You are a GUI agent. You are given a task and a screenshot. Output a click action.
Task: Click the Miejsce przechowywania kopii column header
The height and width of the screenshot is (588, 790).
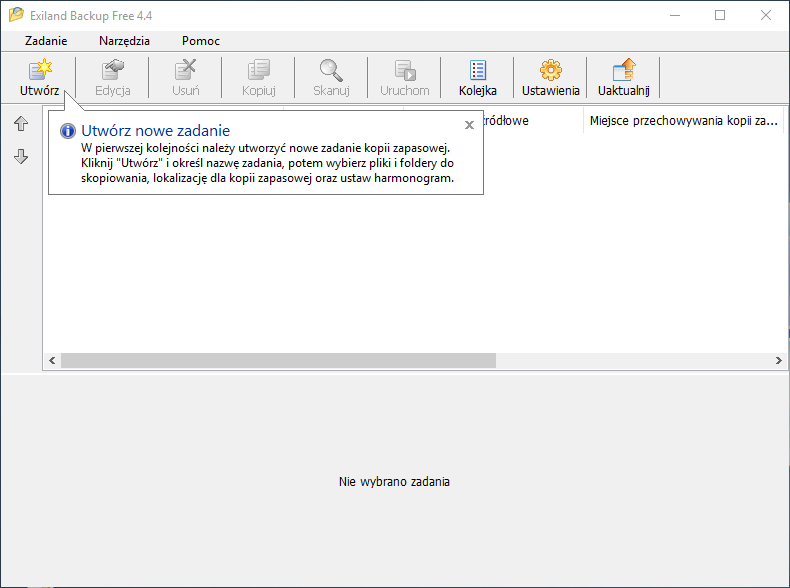pyautogui.click(x=684, y=120)
